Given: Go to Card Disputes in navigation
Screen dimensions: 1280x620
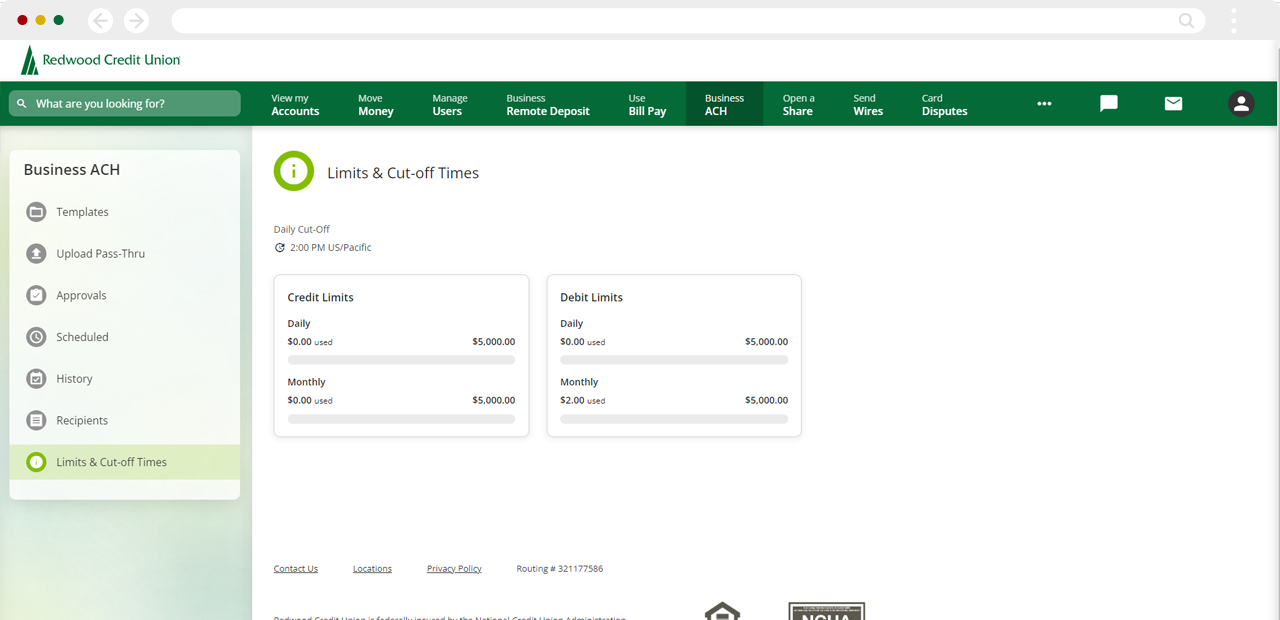Looking at the screenshot, I should pyautogui.click(x=944, y=105).
